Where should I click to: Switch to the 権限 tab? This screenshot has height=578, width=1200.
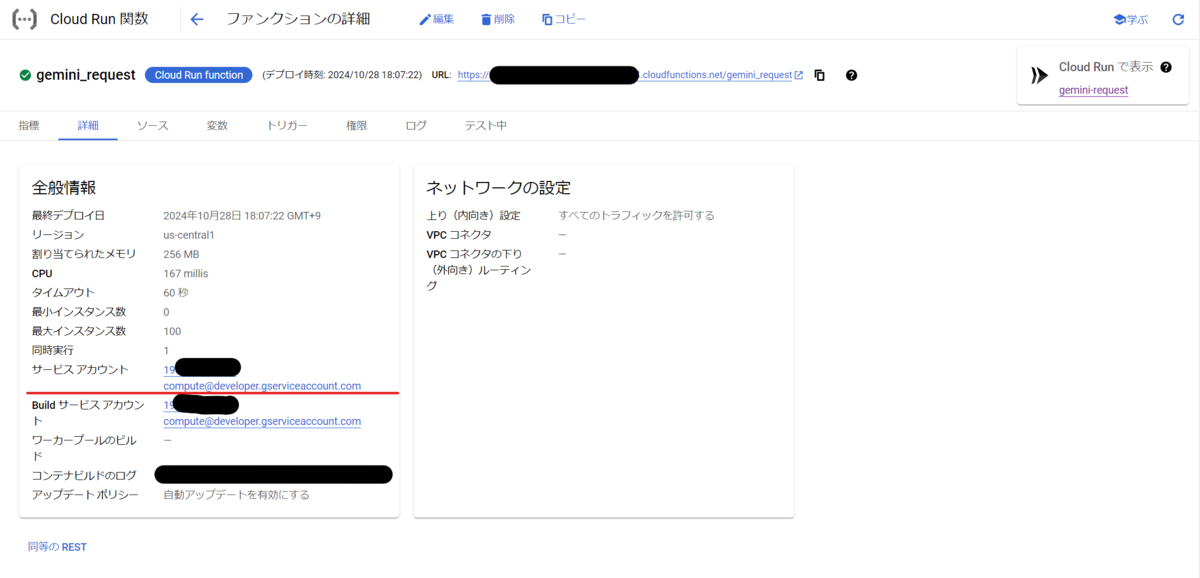(356, 126)
